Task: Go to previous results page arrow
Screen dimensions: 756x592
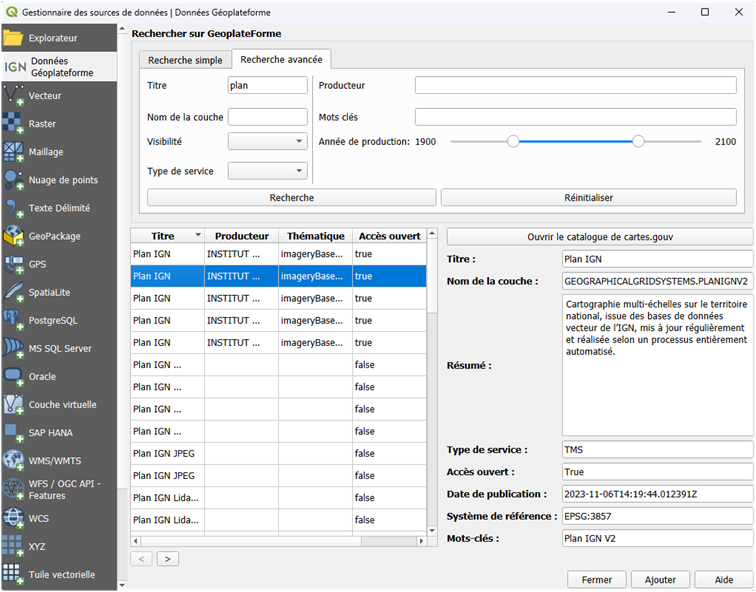Action: [x=141, y=559]
